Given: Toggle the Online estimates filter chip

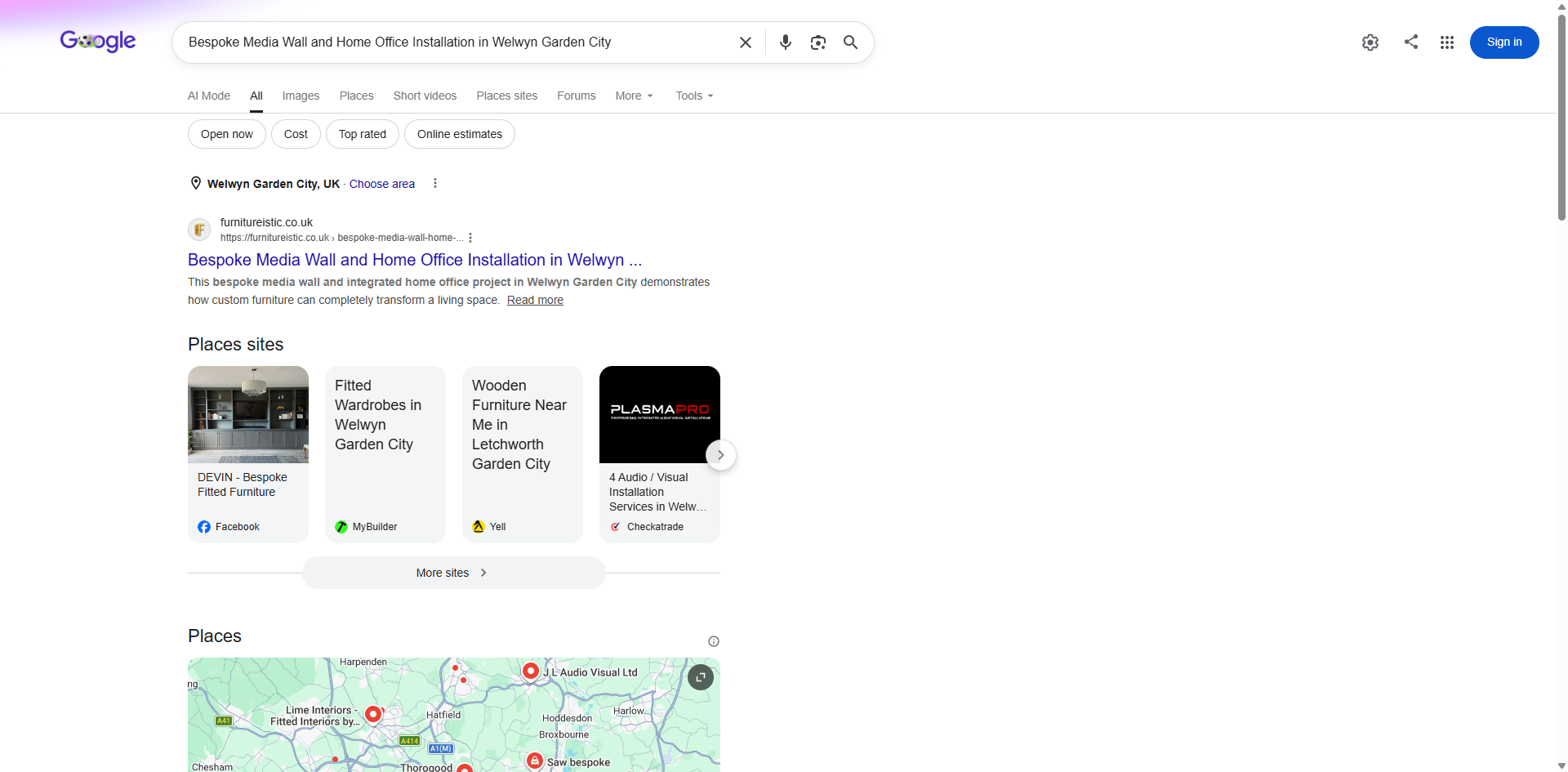Looking at the screenshot, I should [460, 134].
